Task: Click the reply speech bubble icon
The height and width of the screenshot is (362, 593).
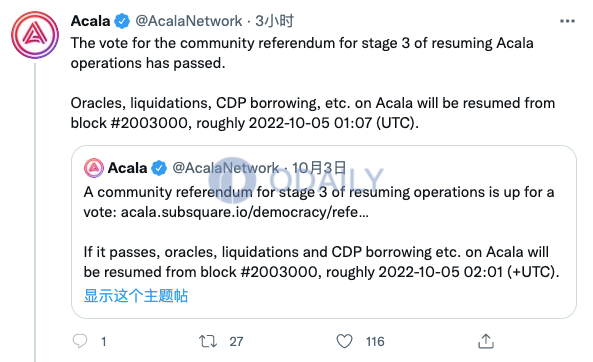Action: (80, 341)
